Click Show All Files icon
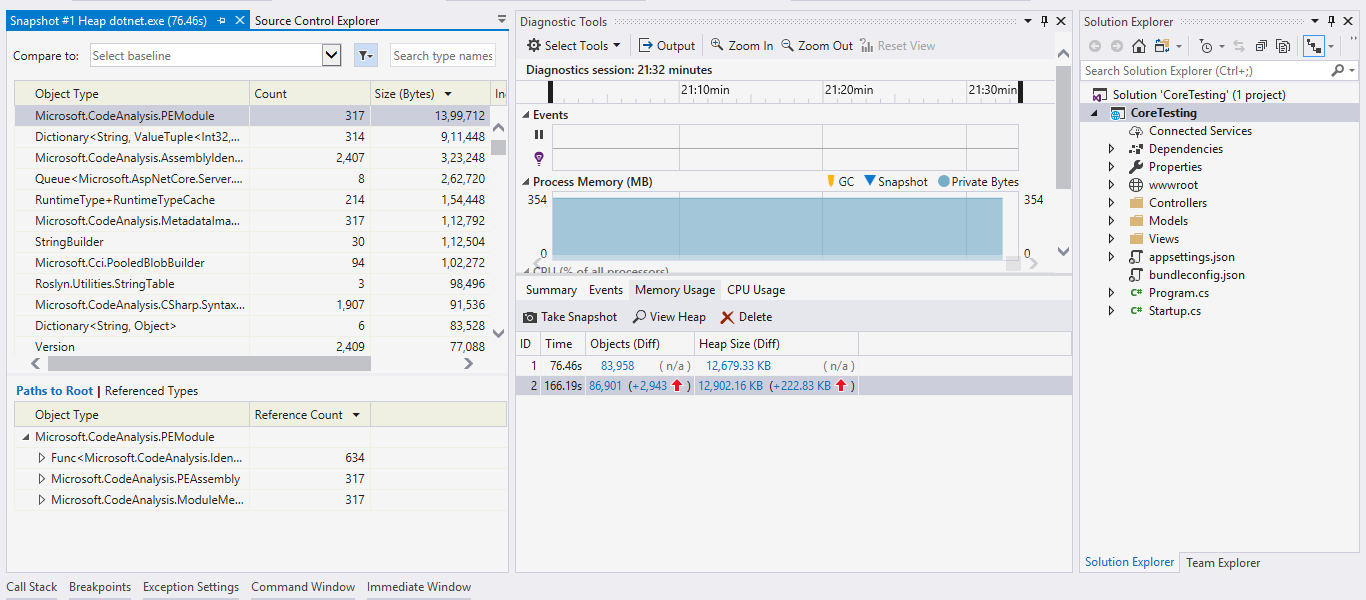1366x600 pixels. pyautogui.click(x=1283, y=46)
